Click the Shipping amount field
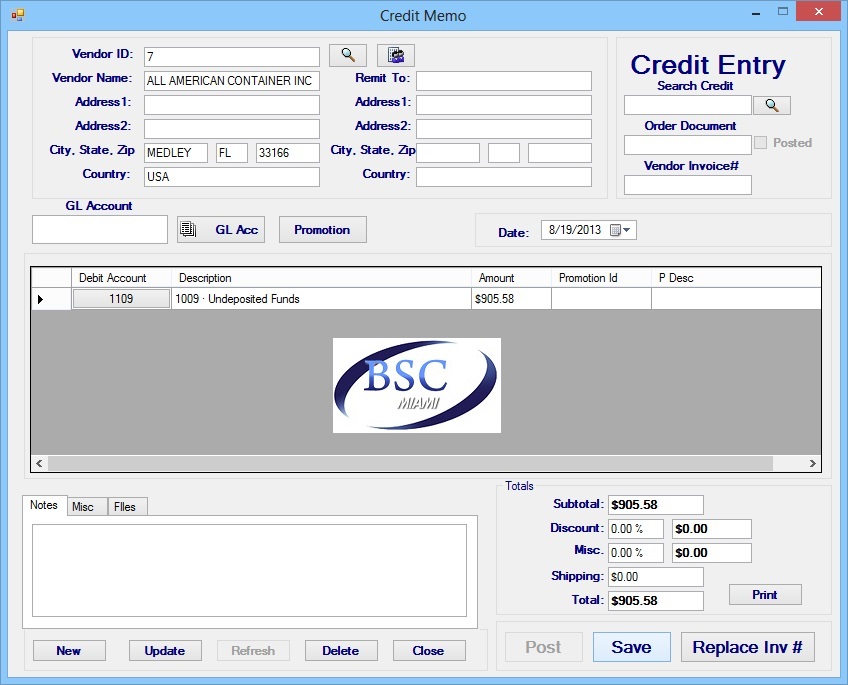The height and width of the screenshot is (685, 848). (x=655, y=577)
